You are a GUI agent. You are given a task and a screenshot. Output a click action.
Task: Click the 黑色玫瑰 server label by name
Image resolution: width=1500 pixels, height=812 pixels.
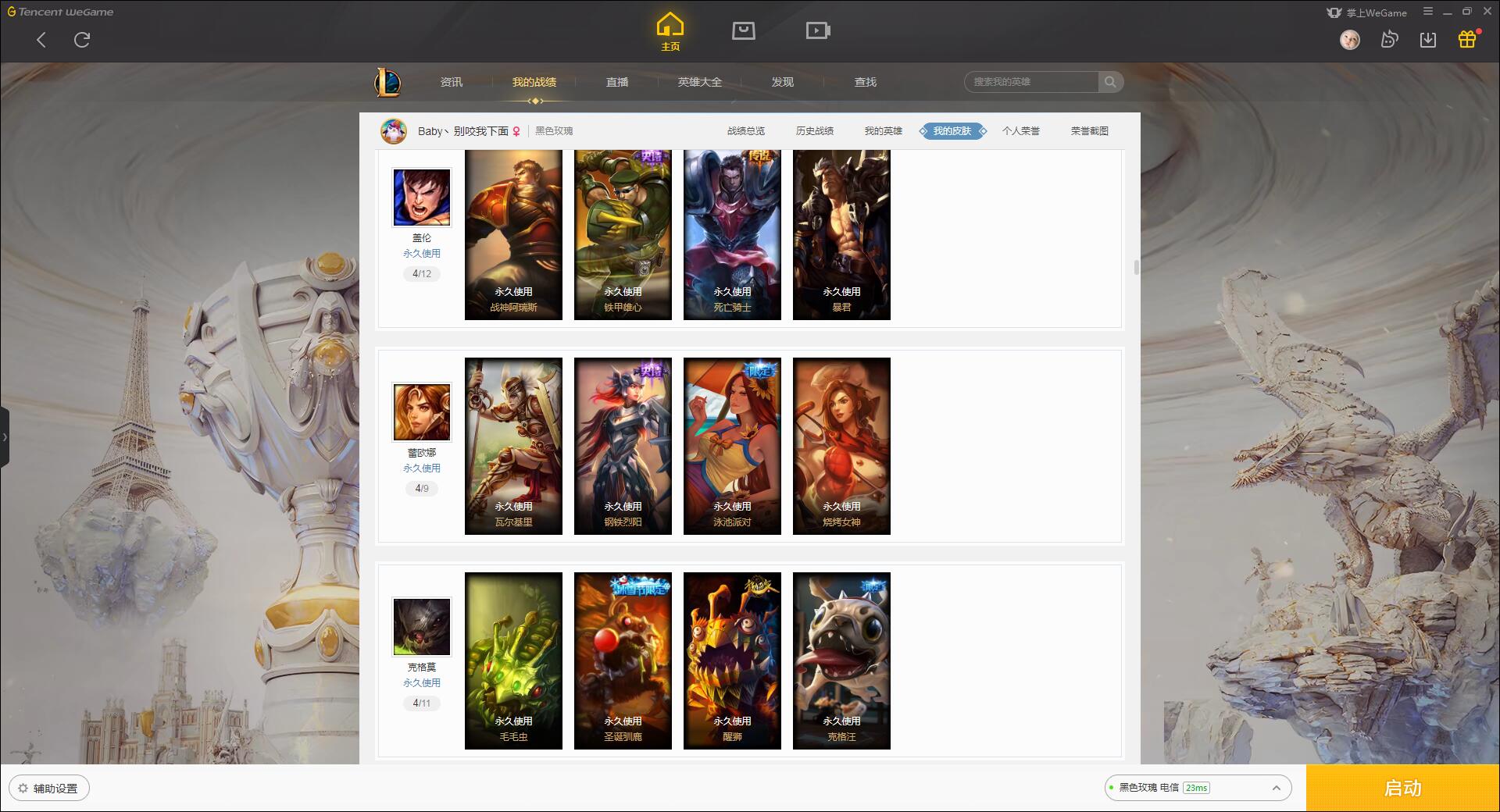pyautogui.click(x=554, y=131)
